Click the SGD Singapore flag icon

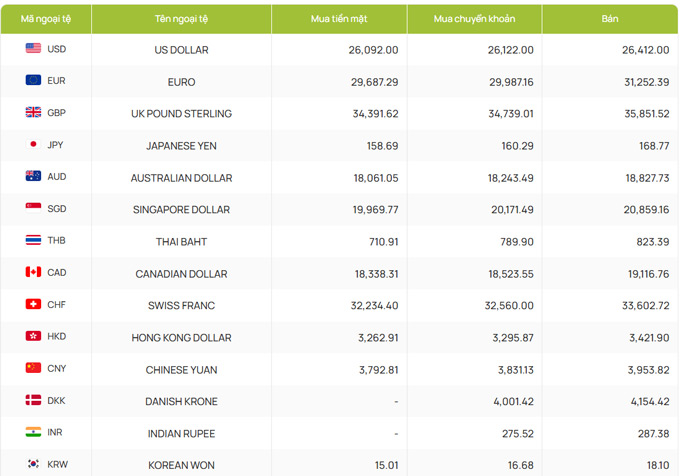pyautogui.click(x=33, y=208)
